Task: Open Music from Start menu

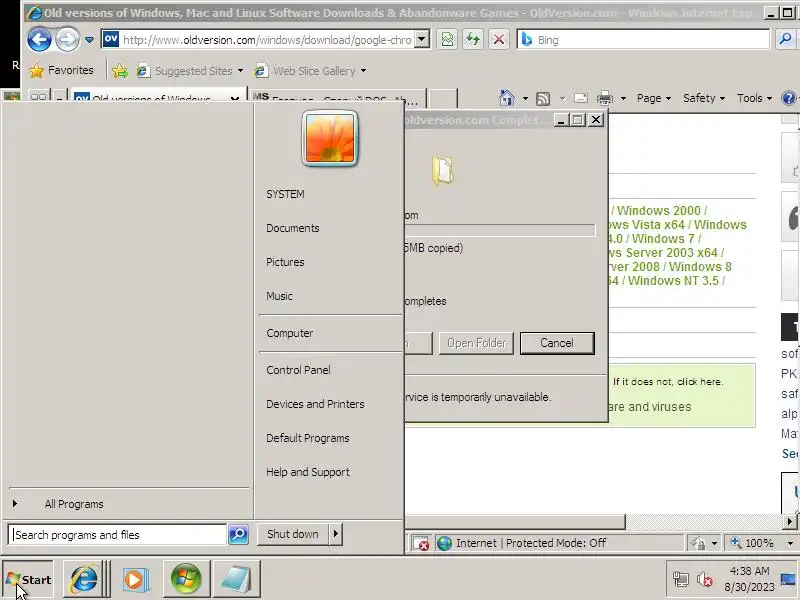Action: (x=280, y=296)
